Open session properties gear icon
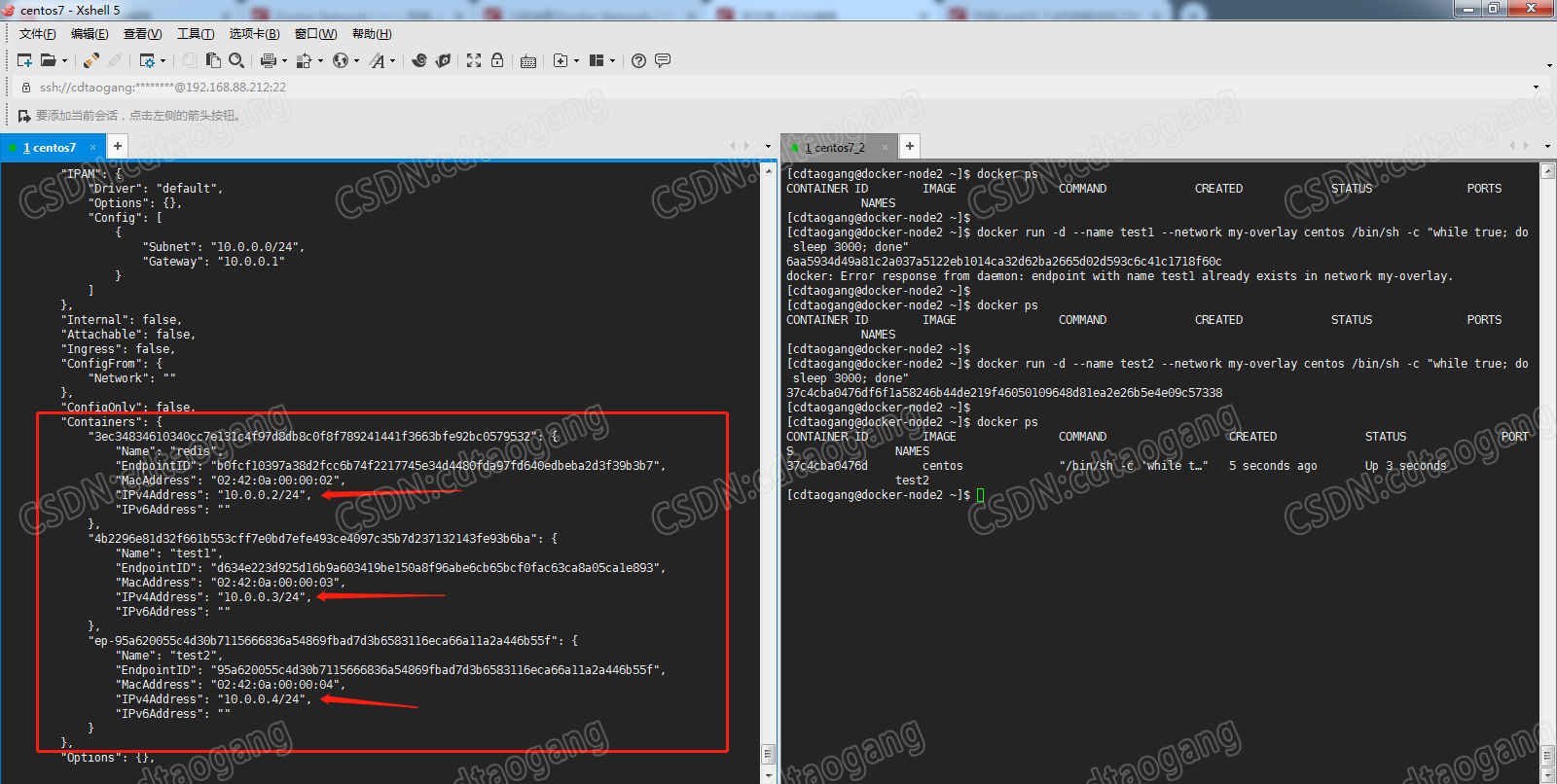The height and width of the screenshot is (784, 1557). pyautogui.click(x=147, y=60)
